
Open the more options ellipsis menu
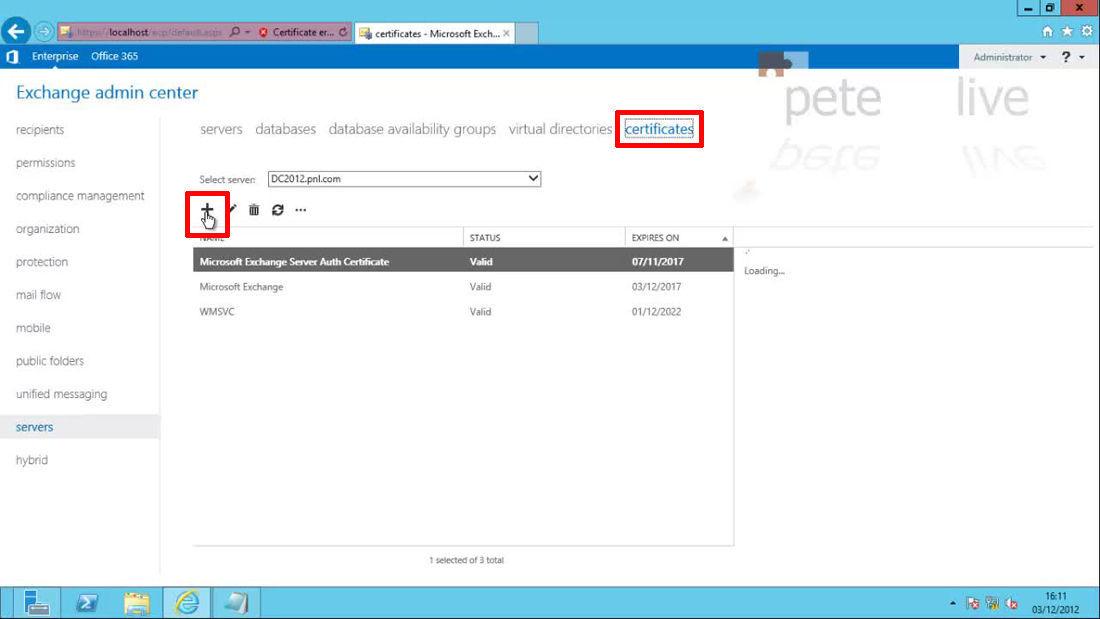coord(301,210)
